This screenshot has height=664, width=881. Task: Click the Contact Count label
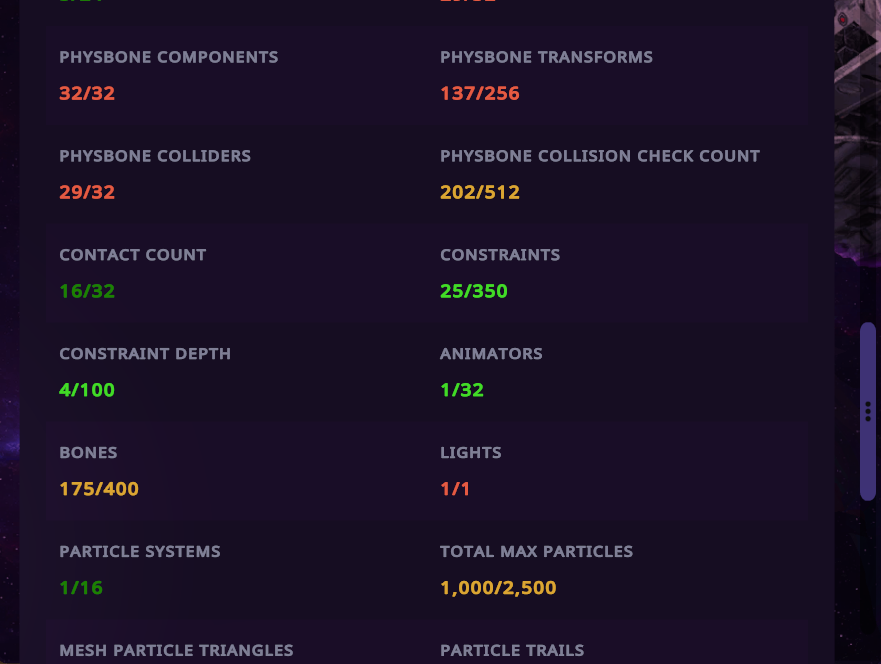(x=133, y=255)
